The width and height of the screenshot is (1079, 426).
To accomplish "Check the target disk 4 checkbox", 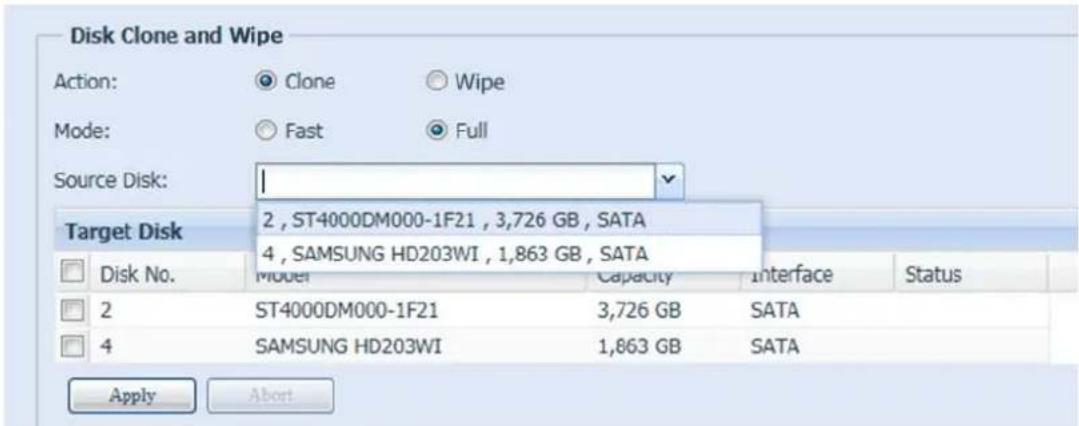I will [x=71, y=347].
